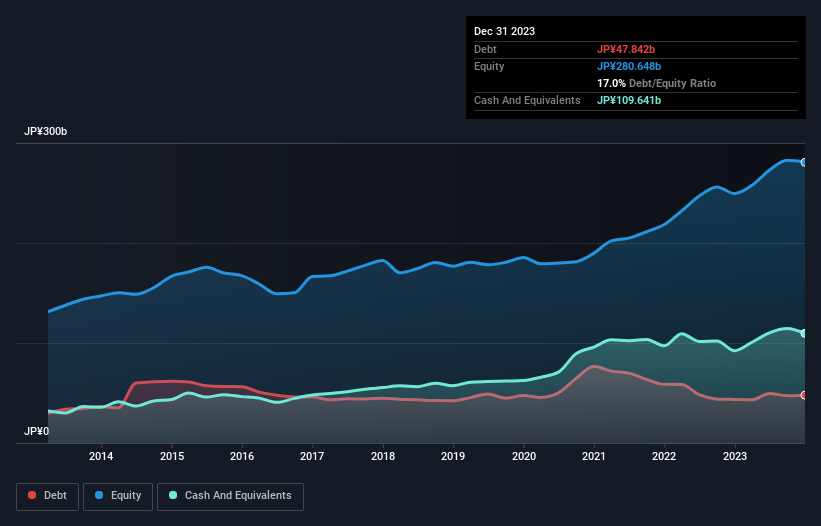Click the 2016 x-axis label
Image resolution: width=821 pixels, height=526 pixels.
(242, 456)
